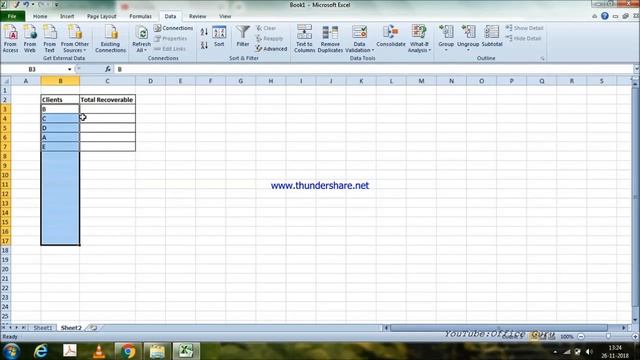Screen dimensions: 640x360
Task: Click Undo in quick access toolbar
Action: pyautogui.click(x=26, y=4)
